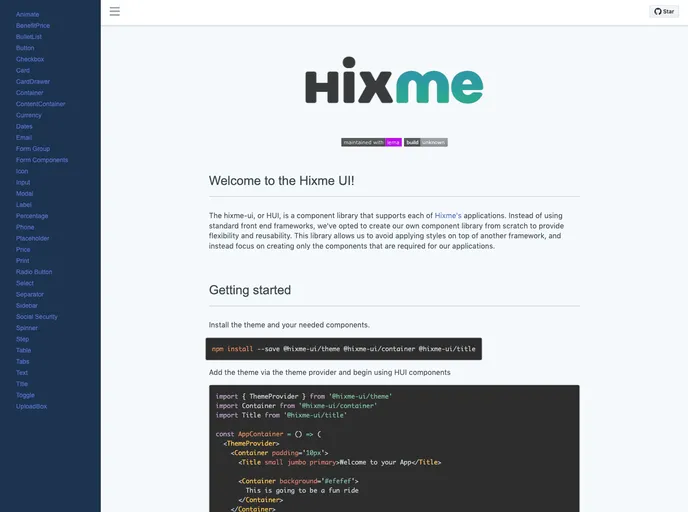Navigate to Separator component

click(x=30, y=294)
